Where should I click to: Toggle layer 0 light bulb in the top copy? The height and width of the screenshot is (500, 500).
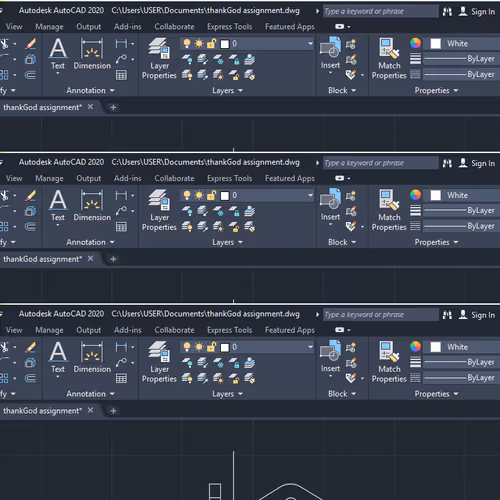[x=187, y=44]
